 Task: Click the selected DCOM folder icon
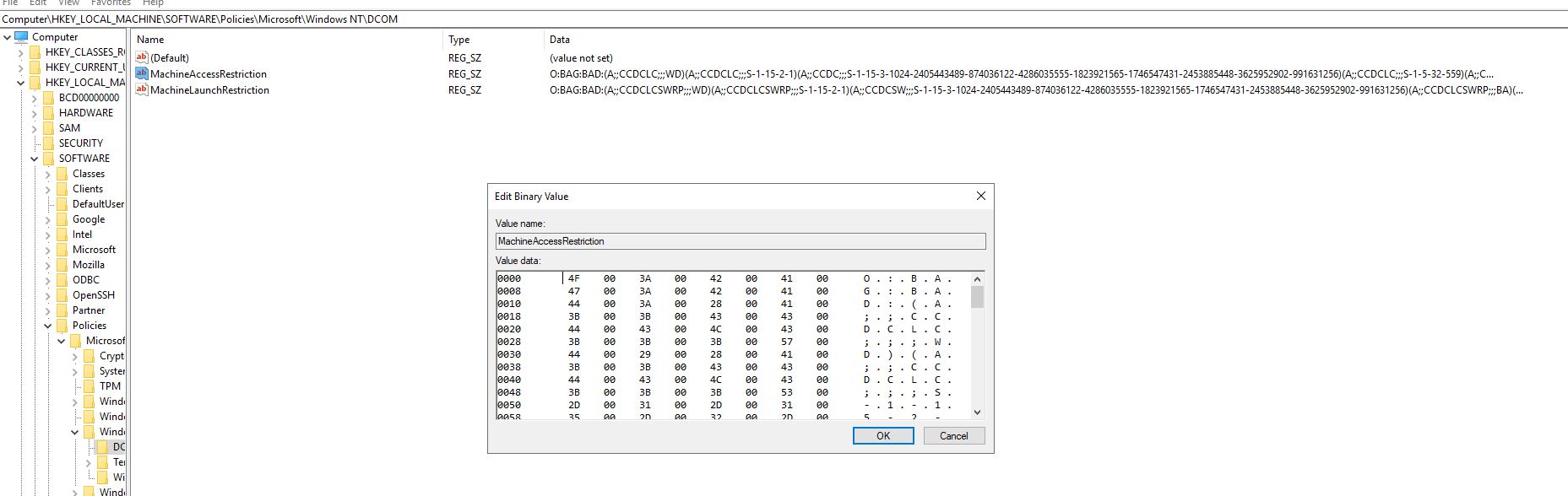coord(102,446)
